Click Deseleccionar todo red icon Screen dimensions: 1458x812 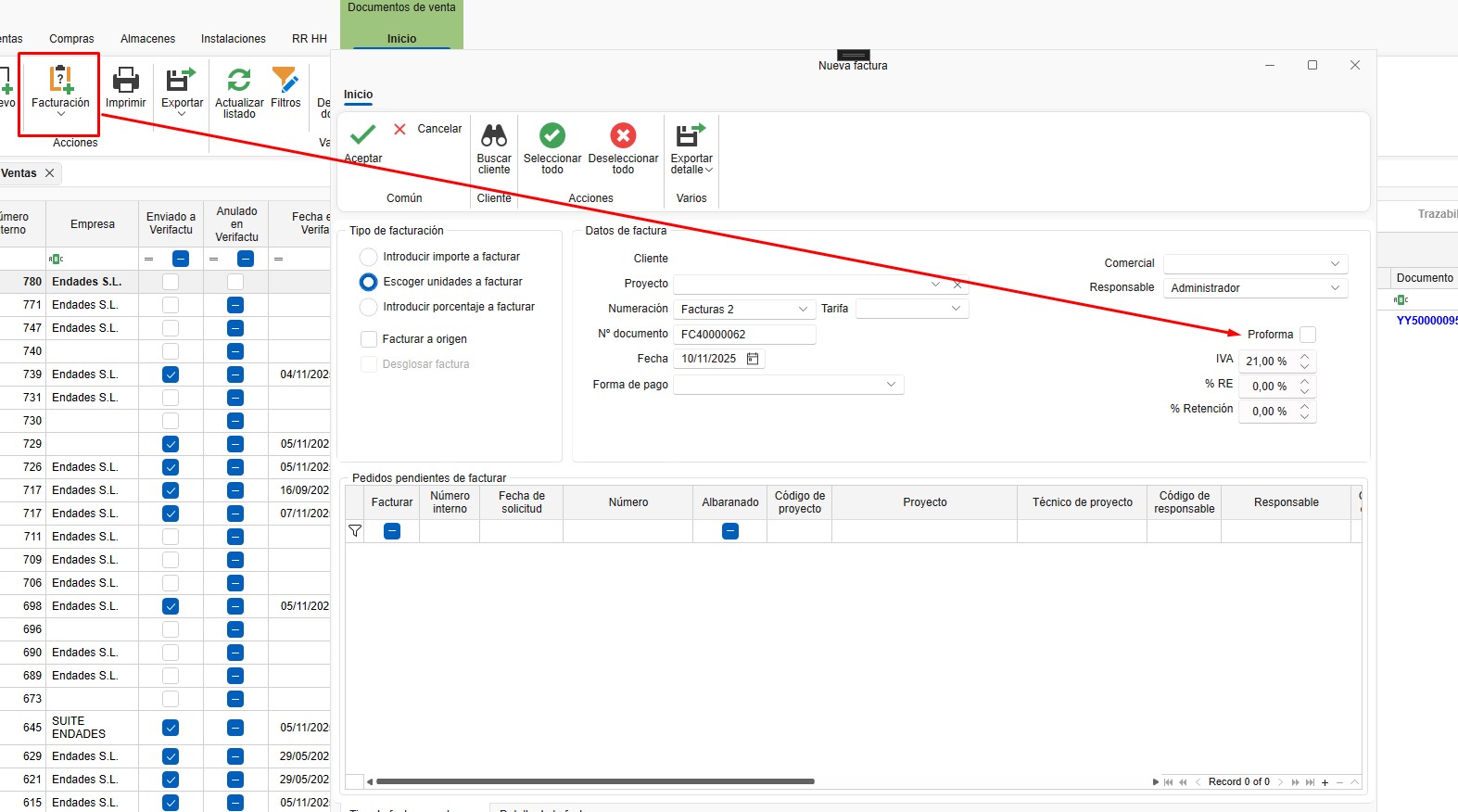(x=623, y=136)
